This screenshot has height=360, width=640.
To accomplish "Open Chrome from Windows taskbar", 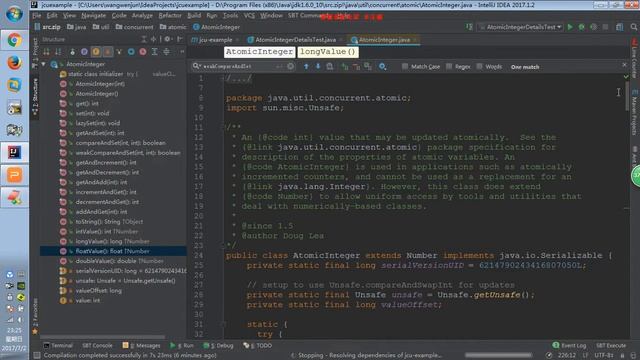I will [14, 40].
